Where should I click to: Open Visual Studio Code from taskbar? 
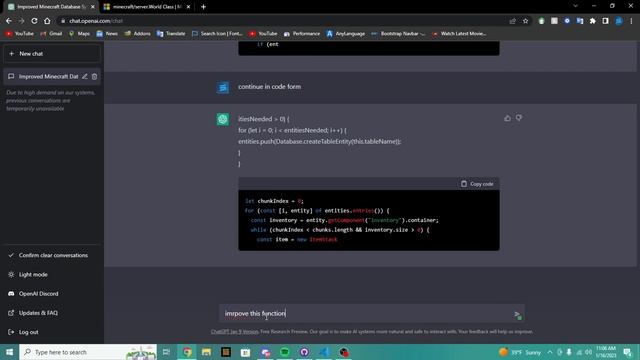(324, 352)
